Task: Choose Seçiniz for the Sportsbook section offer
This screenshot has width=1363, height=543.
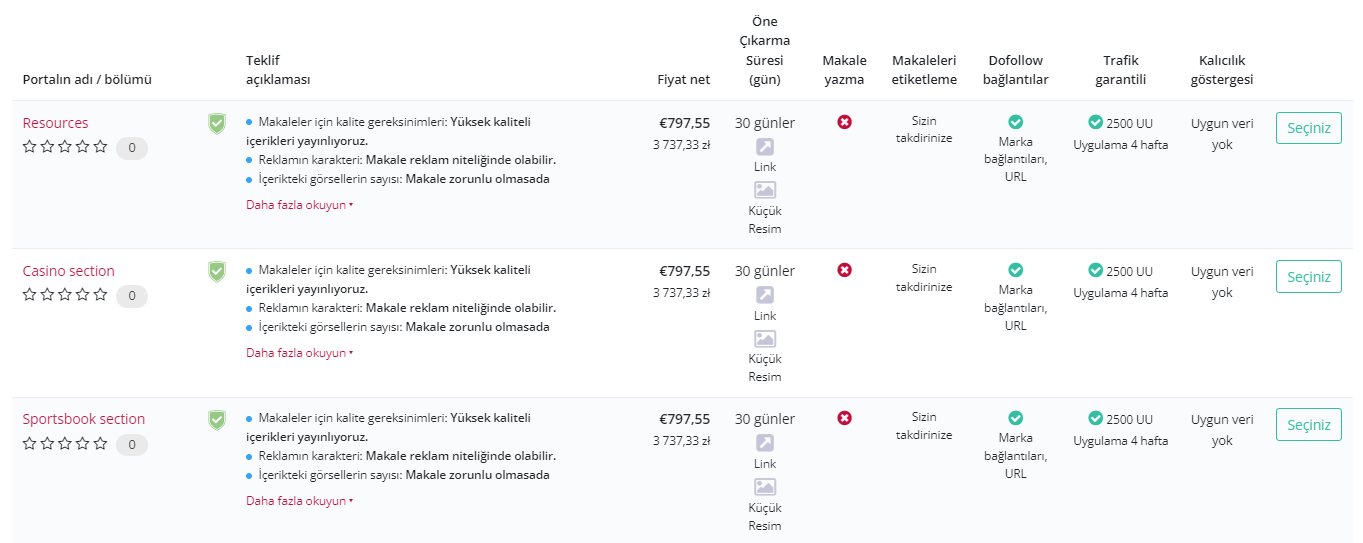Action: [x=1309, y=424]
